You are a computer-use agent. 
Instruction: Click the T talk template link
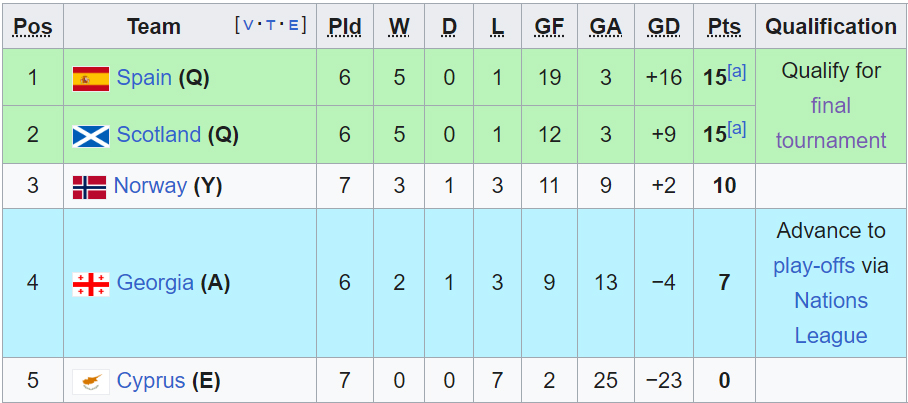pos(271,25)
